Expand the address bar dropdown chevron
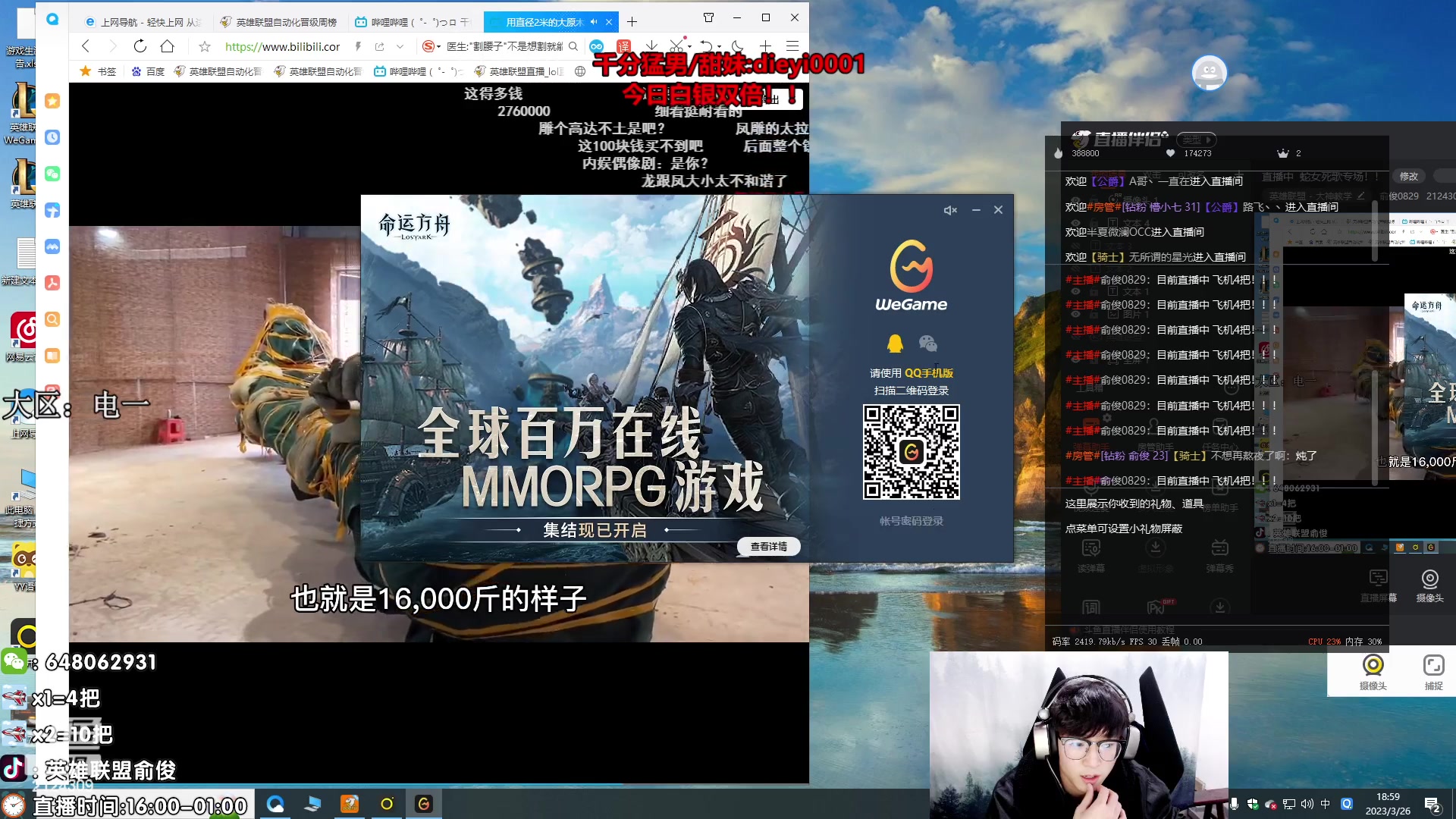 point(400,46)
